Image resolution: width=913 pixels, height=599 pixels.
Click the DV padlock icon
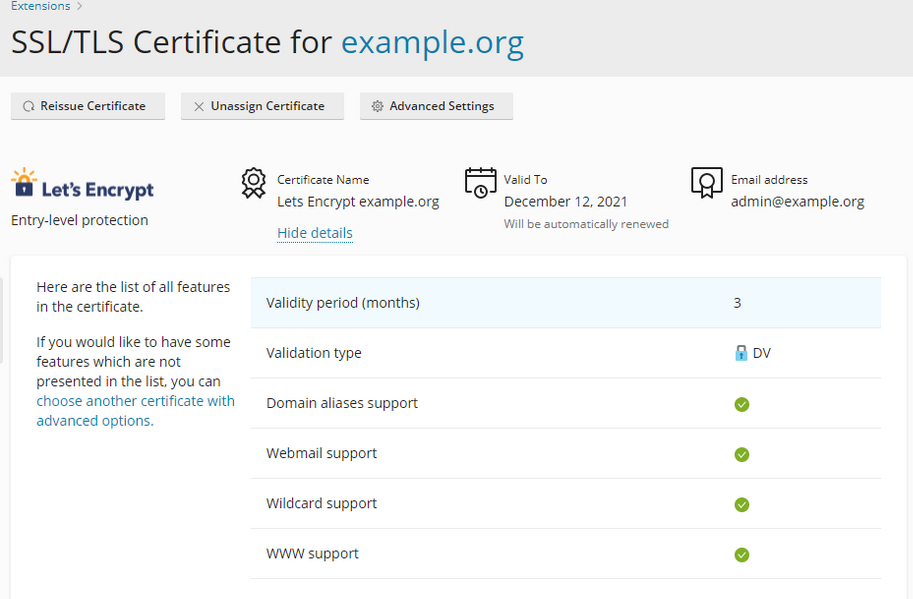741,353
